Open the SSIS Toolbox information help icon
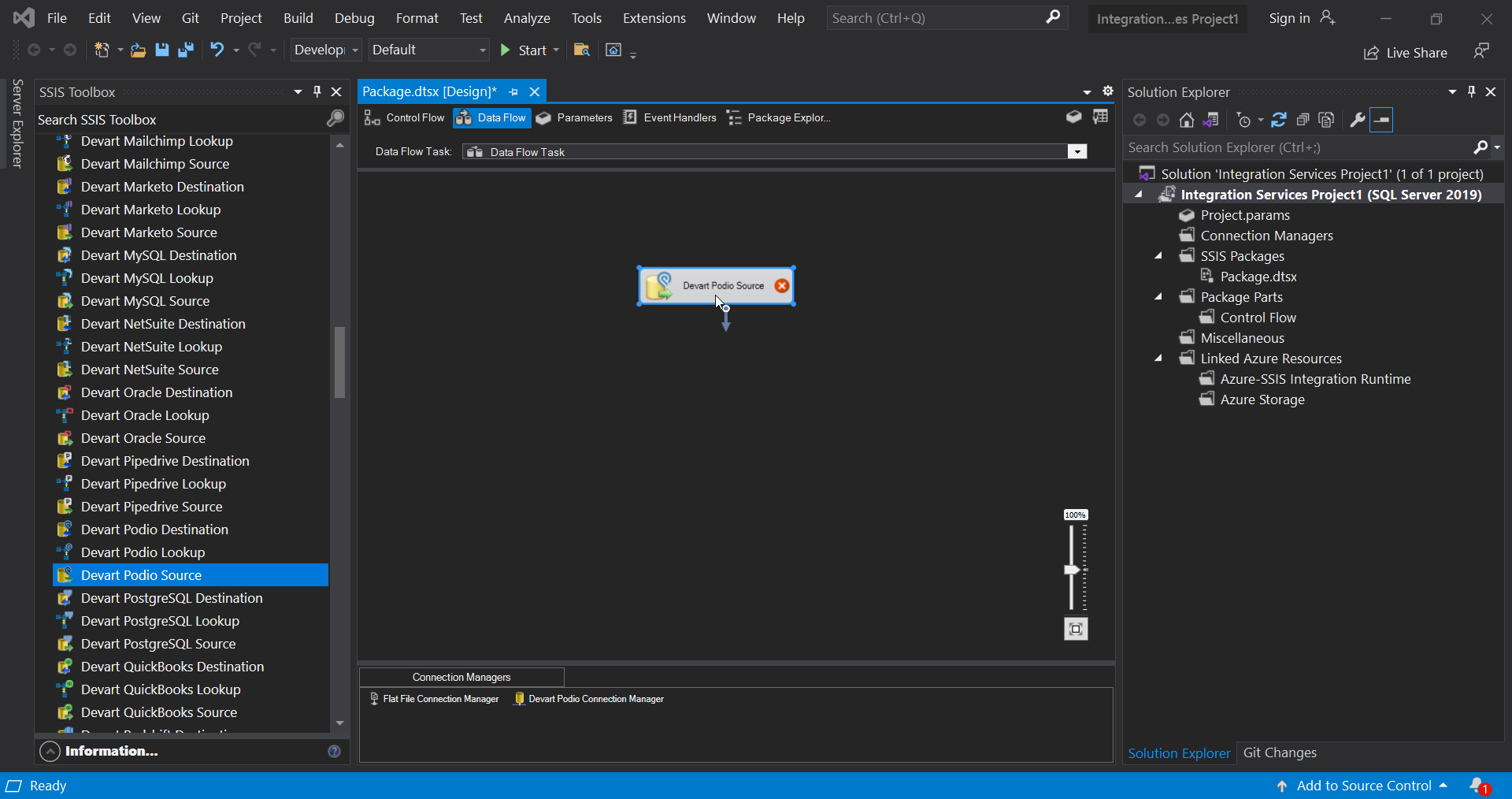Screen dimensions: 1512x799 (334, 752)
